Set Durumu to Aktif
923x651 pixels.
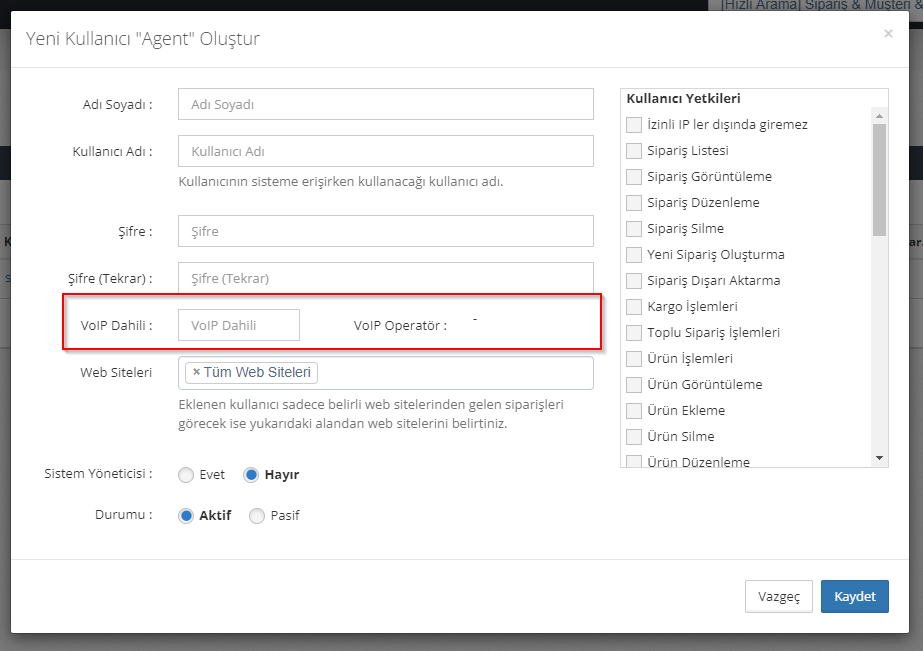[186, 516]
